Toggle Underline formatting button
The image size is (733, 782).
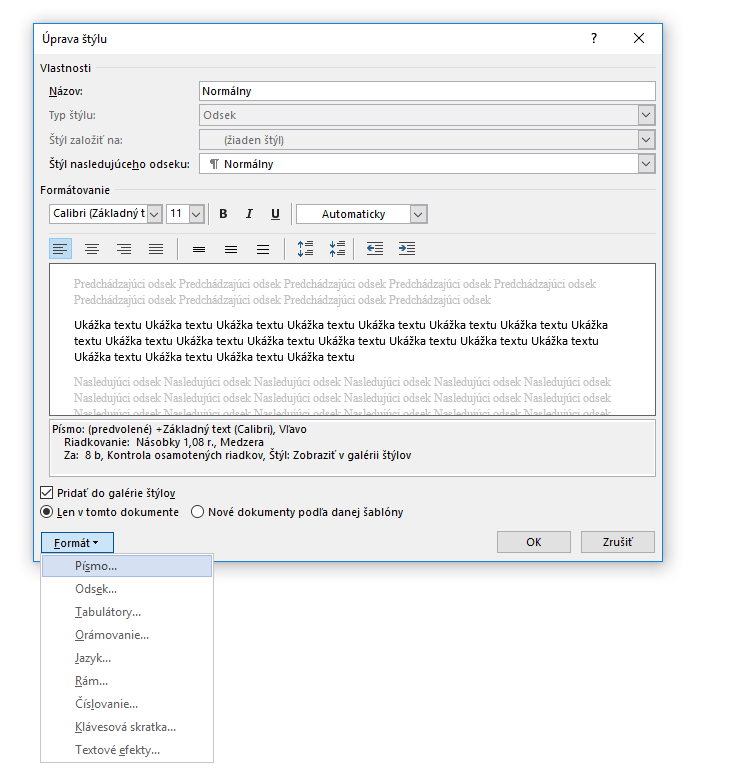tap(275, 214)
